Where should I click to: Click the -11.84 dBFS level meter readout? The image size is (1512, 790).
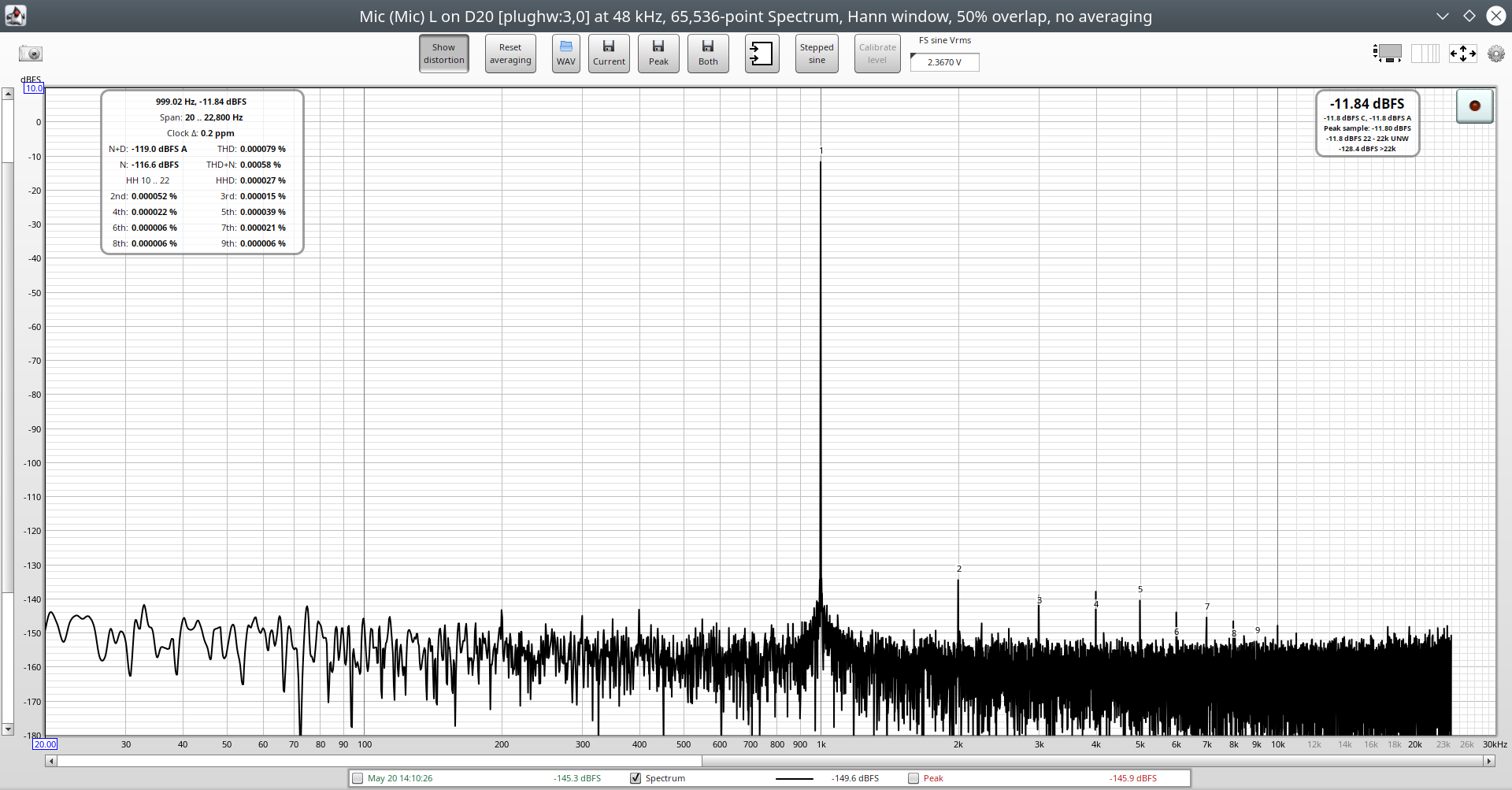1367,104
